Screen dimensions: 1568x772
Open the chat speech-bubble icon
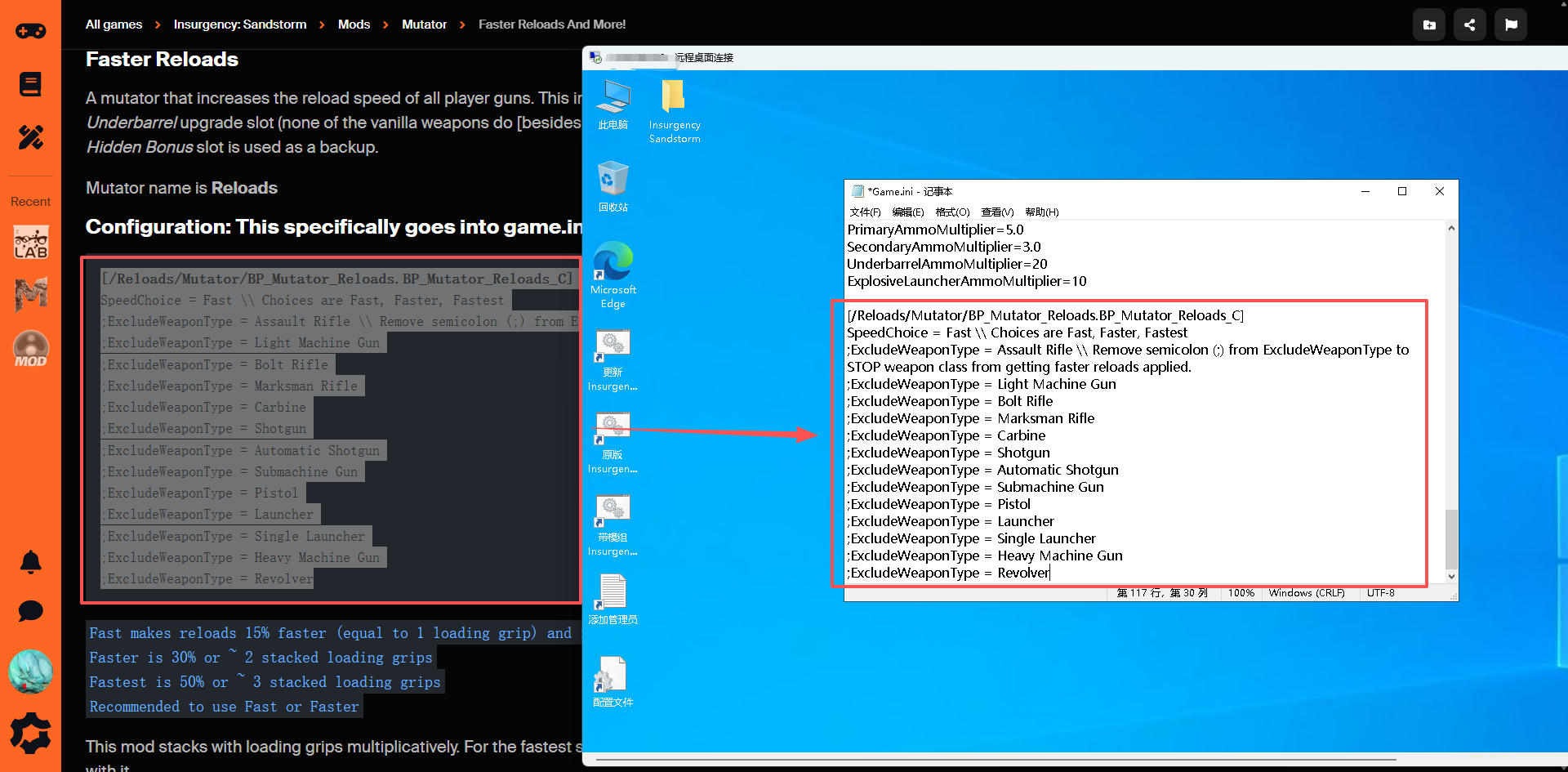point(31,611)
